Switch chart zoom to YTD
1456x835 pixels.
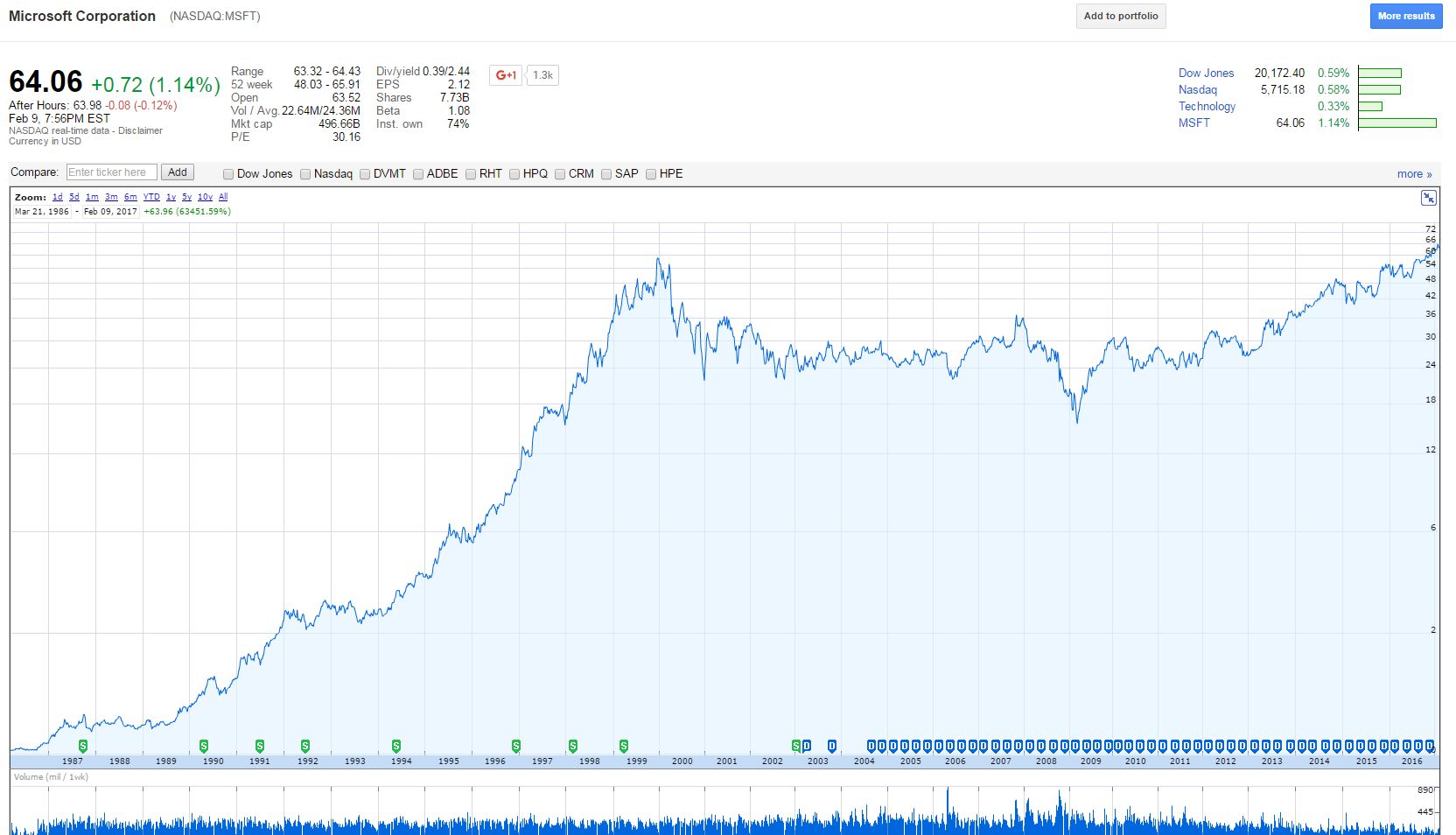pos(151,198)
